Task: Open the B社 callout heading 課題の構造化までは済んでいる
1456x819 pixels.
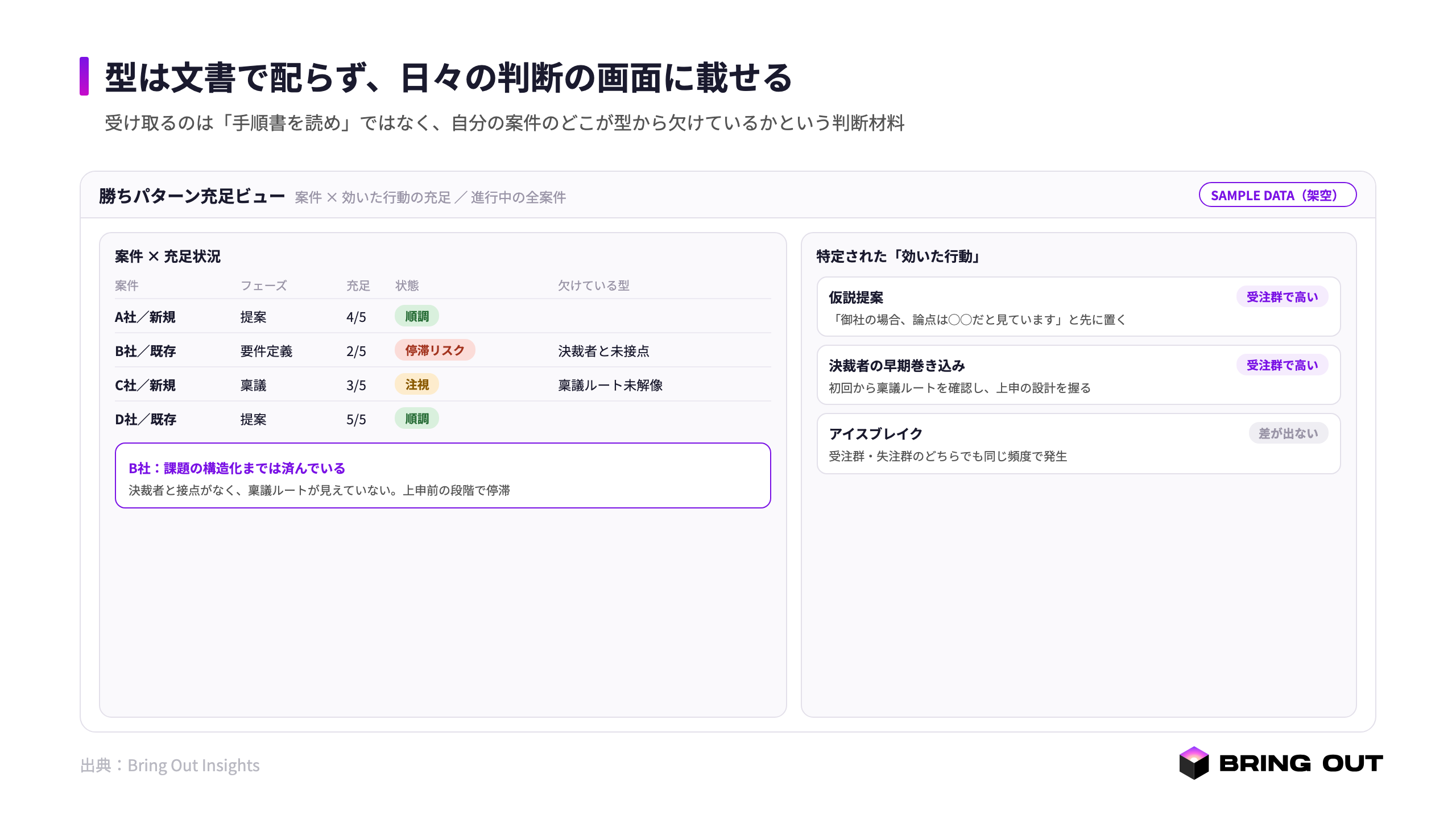Action: [x=237, y=468]
